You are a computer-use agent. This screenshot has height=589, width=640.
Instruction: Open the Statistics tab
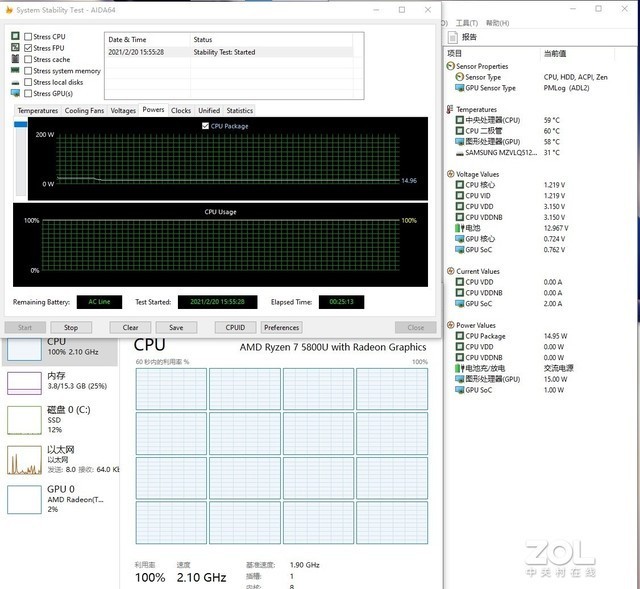[240, 111]
